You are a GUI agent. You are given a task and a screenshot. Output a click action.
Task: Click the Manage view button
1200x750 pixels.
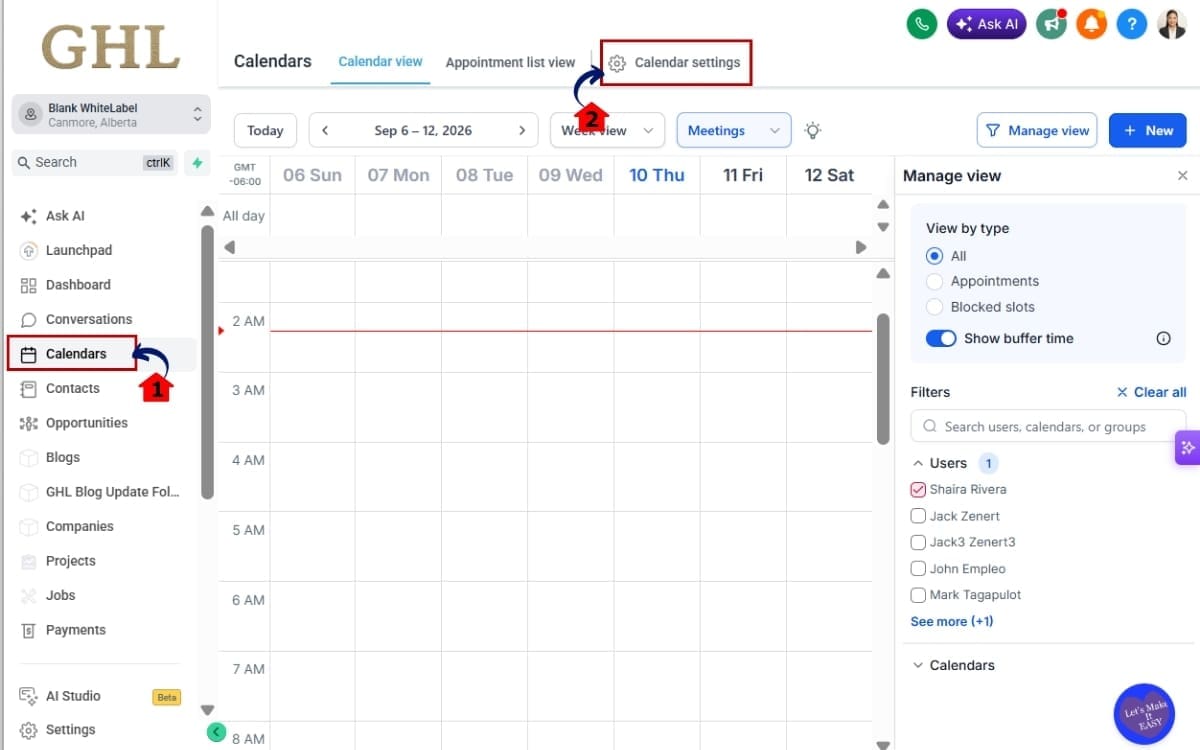[x=1036, y=130]
